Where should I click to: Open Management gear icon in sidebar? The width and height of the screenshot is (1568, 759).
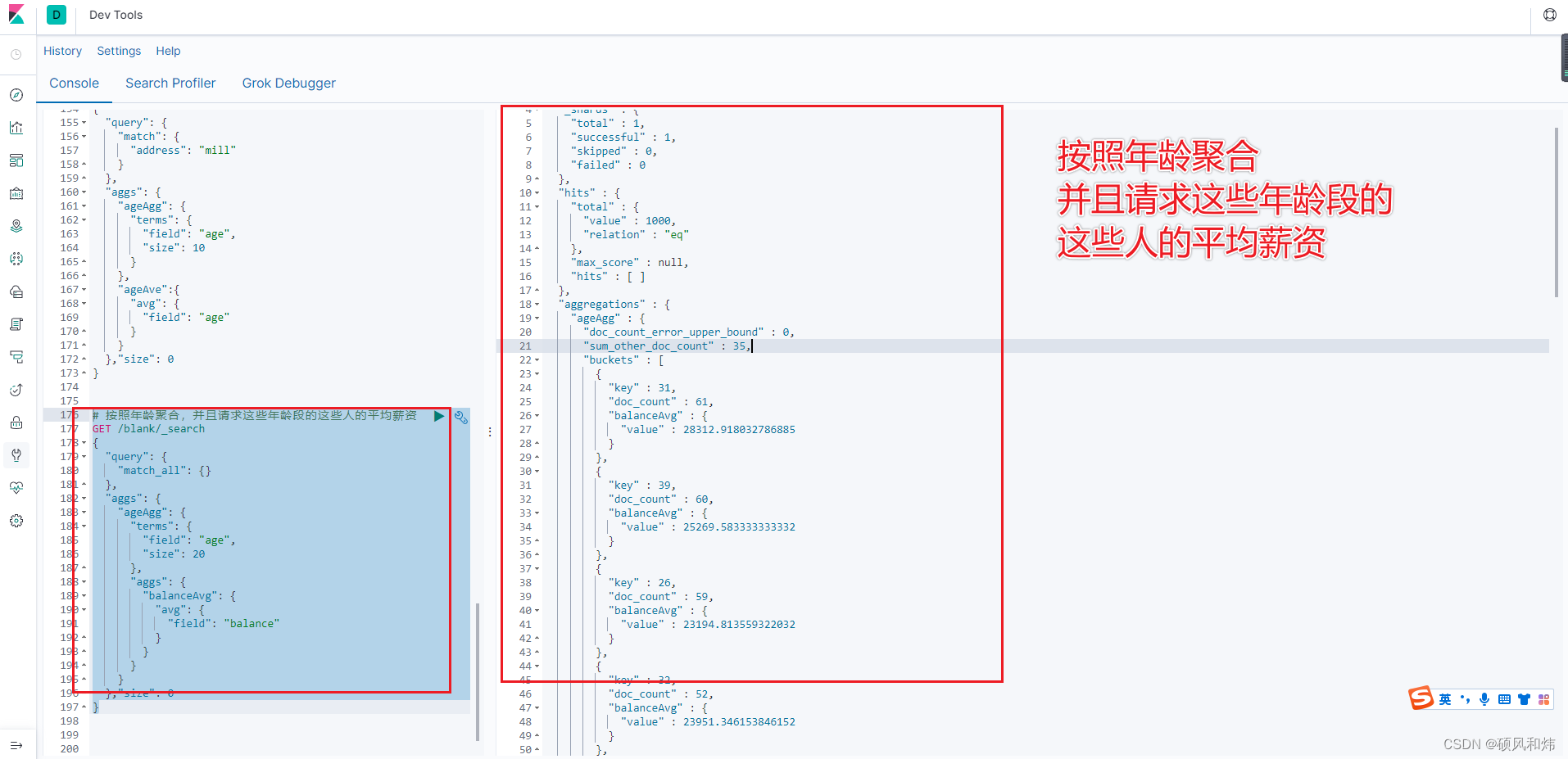(16, 521)
